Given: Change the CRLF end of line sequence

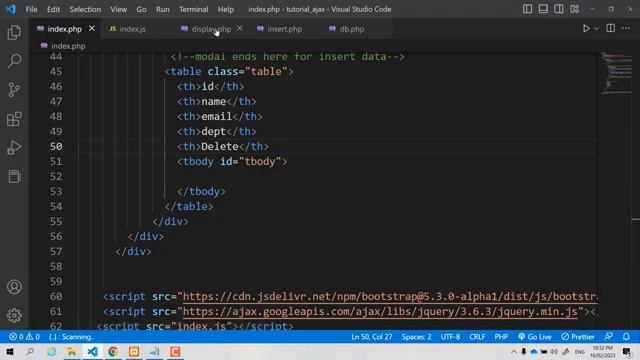Looking at the screenshot, I should point(477,337).
